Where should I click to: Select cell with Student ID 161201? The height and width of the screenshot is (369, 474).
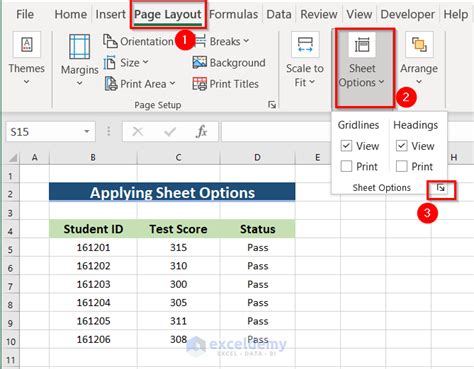coord(93,247)
